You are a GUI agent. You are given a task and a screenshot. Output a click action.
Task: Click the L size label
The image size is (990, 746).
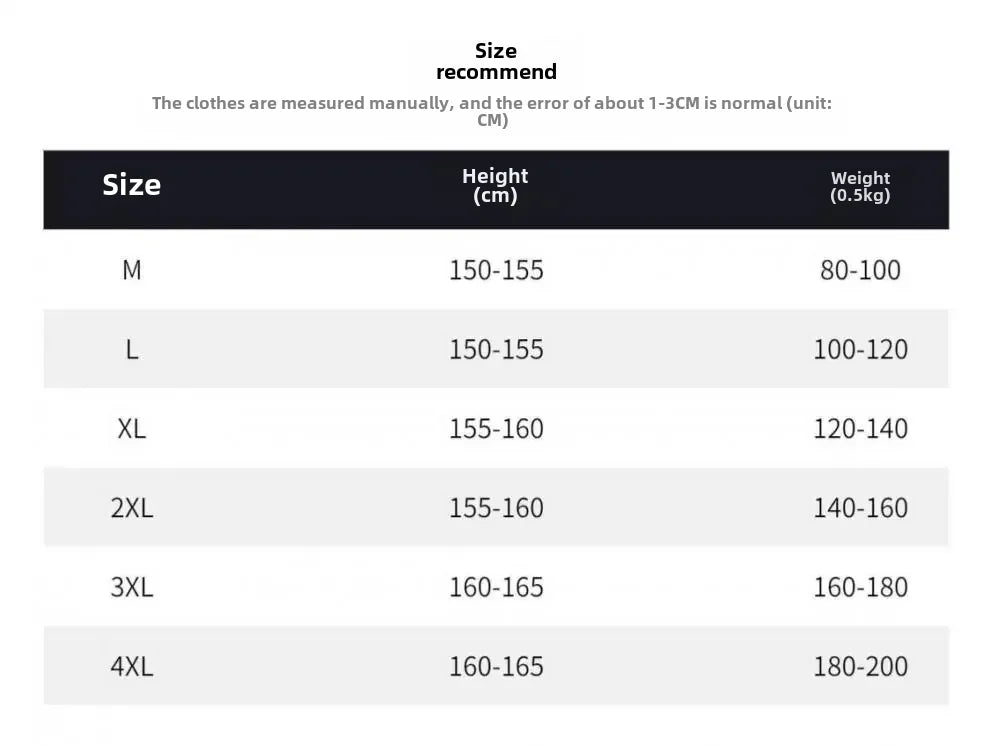tap(132, 349)
